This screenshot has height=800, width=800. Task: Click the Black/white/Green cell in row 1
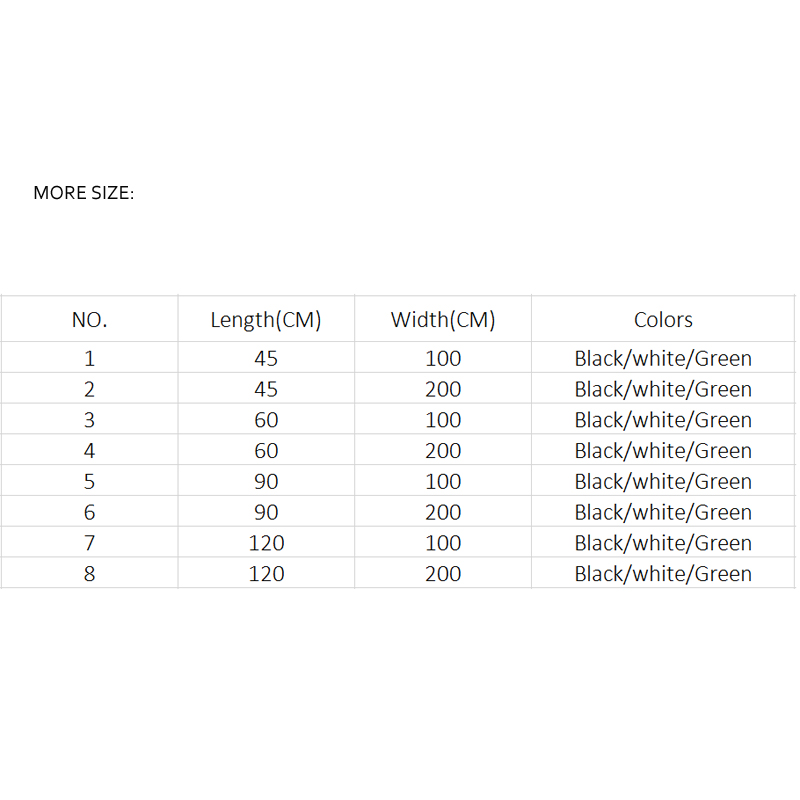(x=663, y=358)
